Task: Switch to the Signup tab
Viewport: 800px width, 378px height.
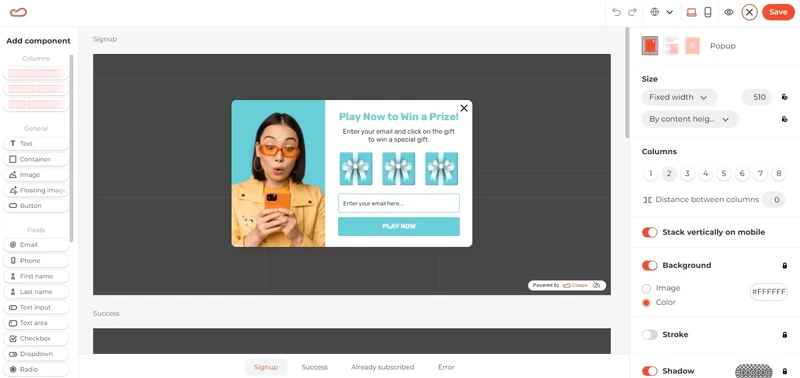Action: tap(266, 367)
